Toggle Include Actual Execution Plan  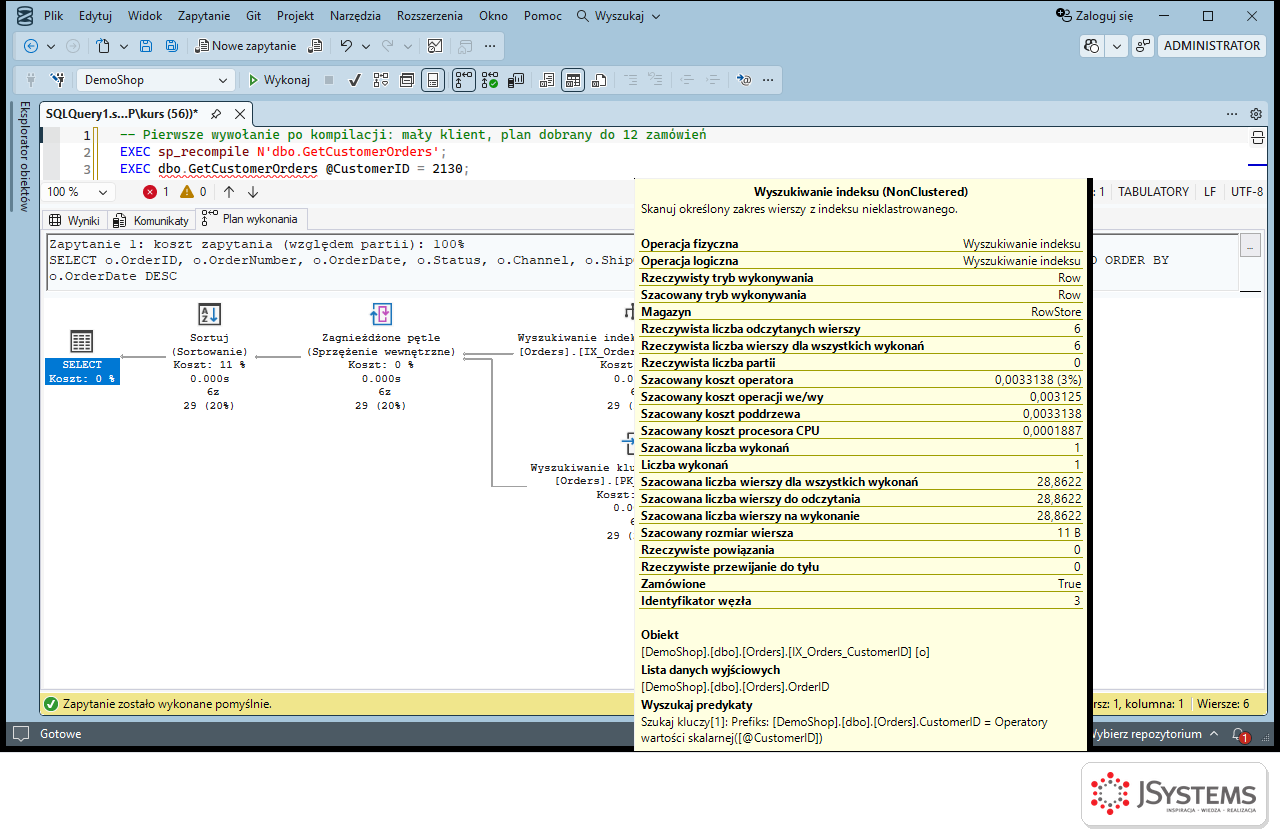pos(464,80)
